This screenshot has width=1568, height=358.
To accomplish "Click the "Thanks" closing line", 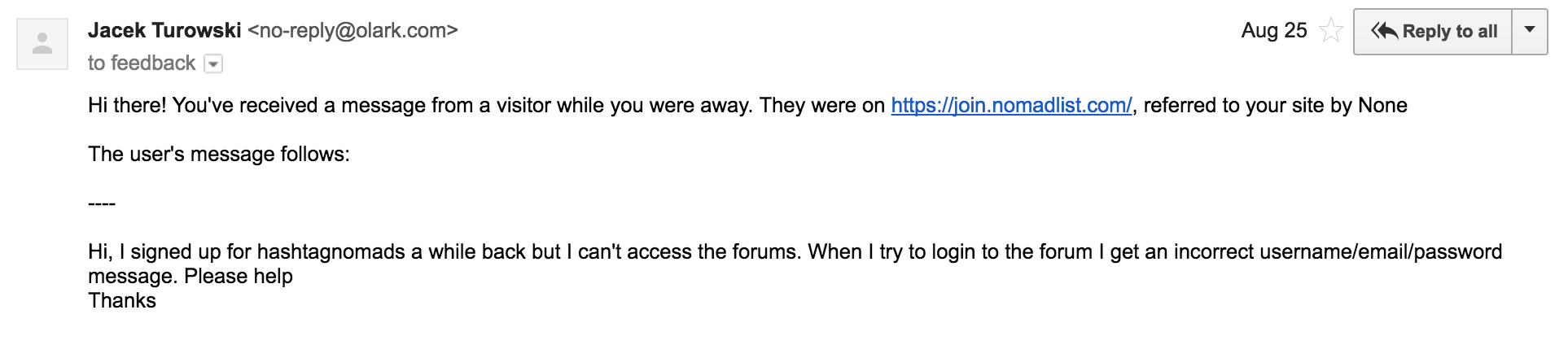I will click(122, 300).
